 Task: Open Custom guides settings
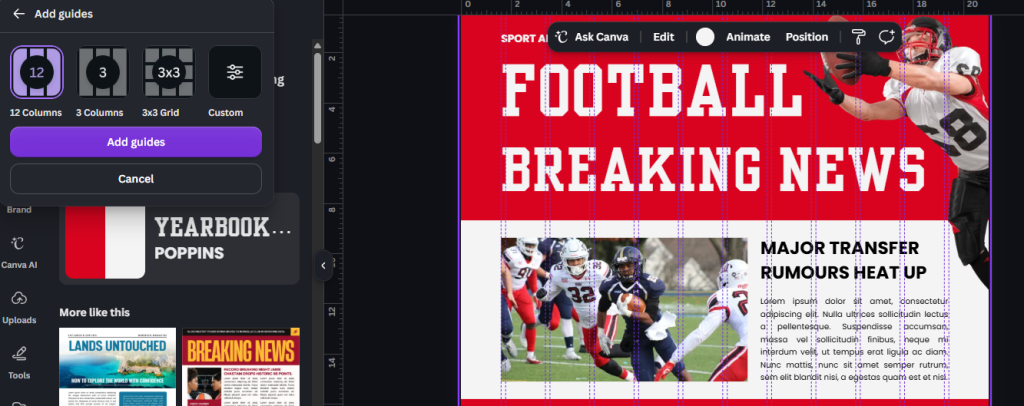tap(234, 72)
